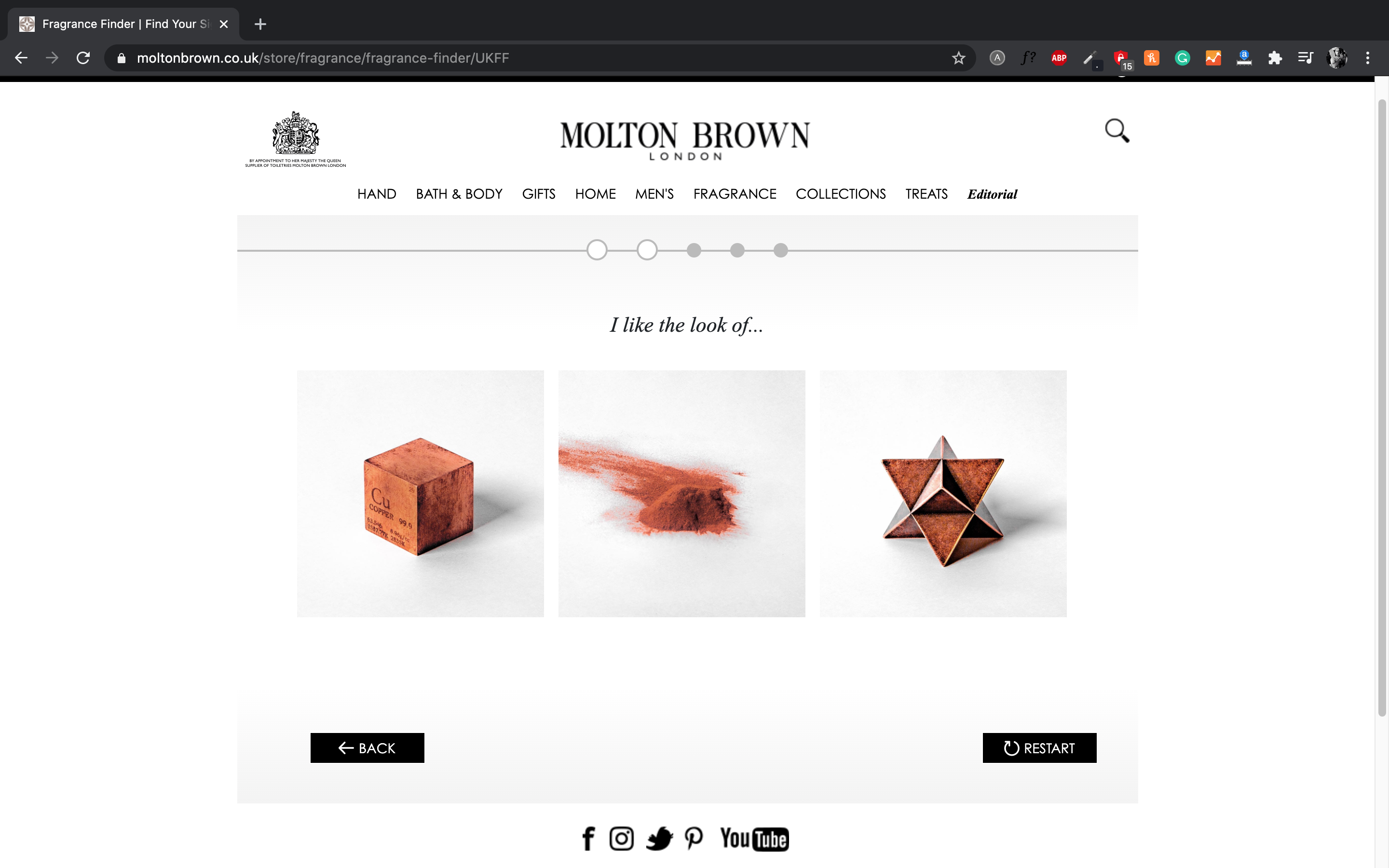Open the Adblock Plus extension icon
The width and height of the screenshot is (1389, 868).
(x=1059, y=58)
